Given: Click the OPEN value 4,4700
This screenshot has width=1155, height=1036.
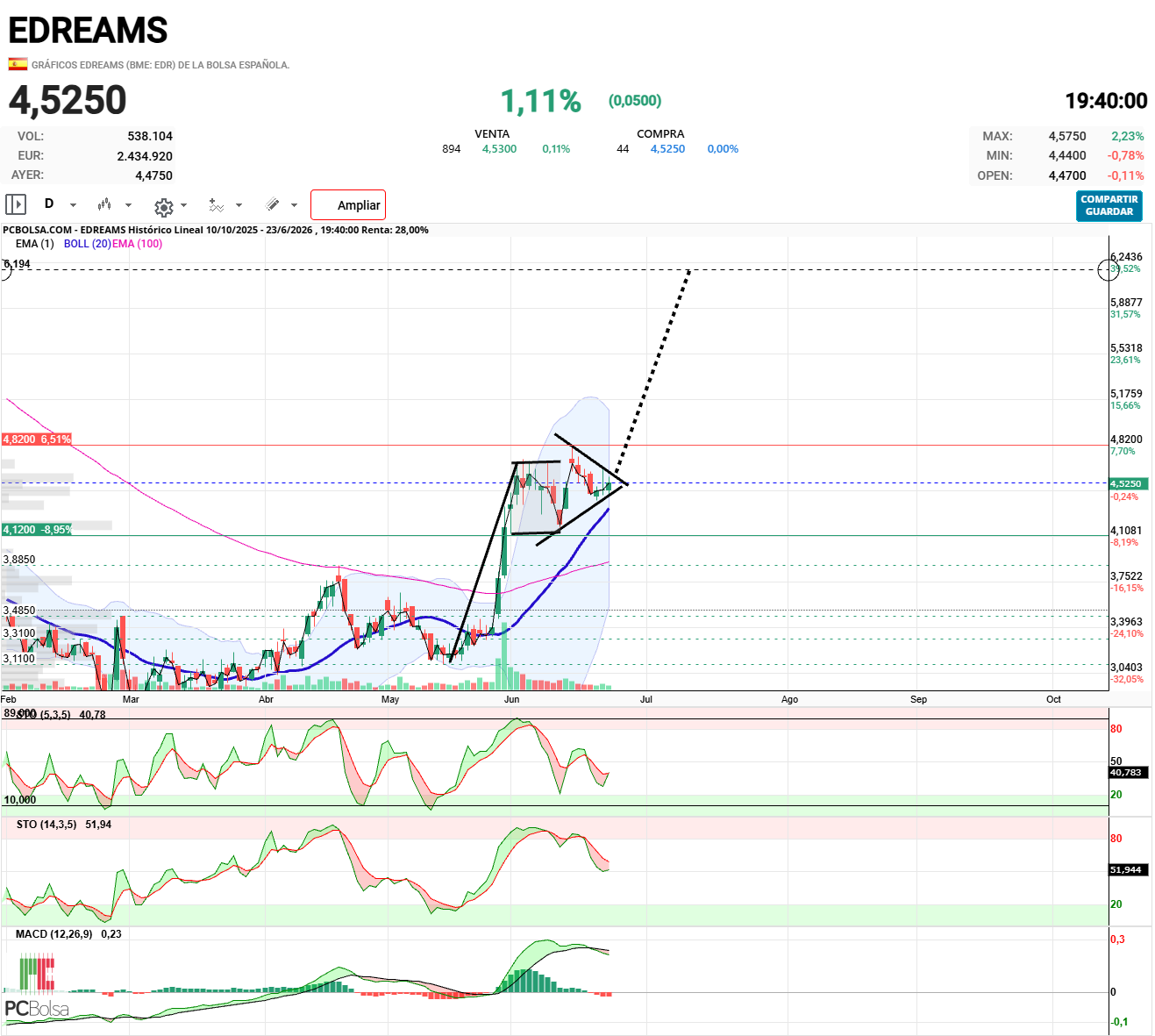Looking at the screenshot, I should (x=1067, y=175).
